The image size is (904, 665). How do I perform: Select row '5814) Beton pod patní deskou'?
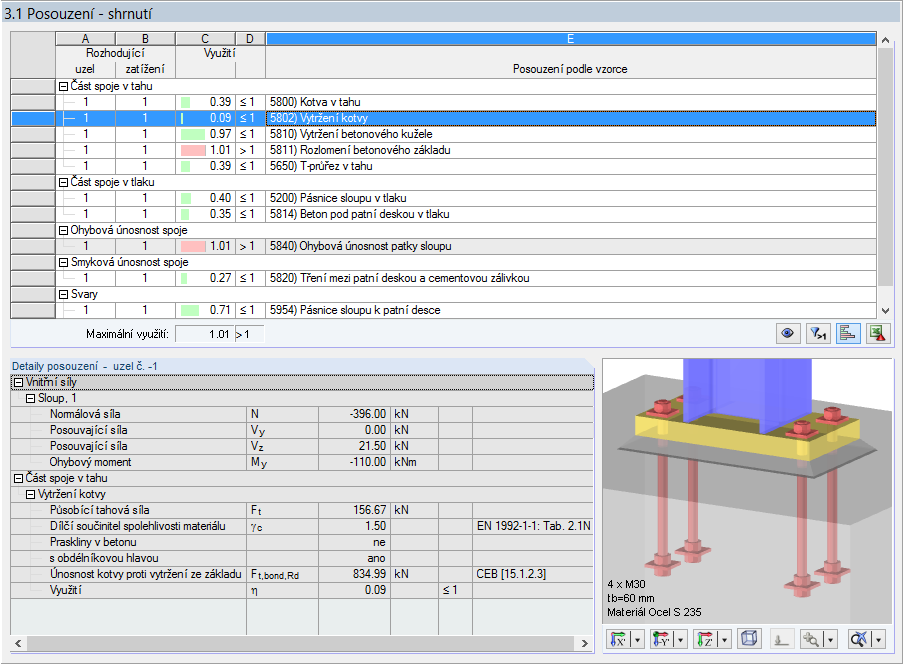[x=466, y=214]
